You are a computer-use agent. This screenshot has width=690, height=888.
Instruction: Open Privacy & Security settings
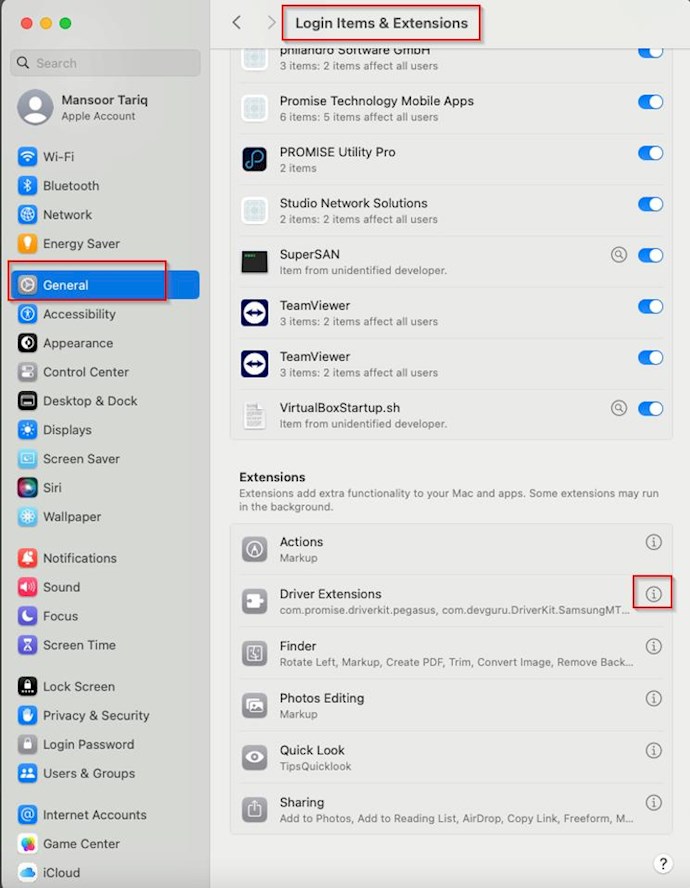pos(83,715)
